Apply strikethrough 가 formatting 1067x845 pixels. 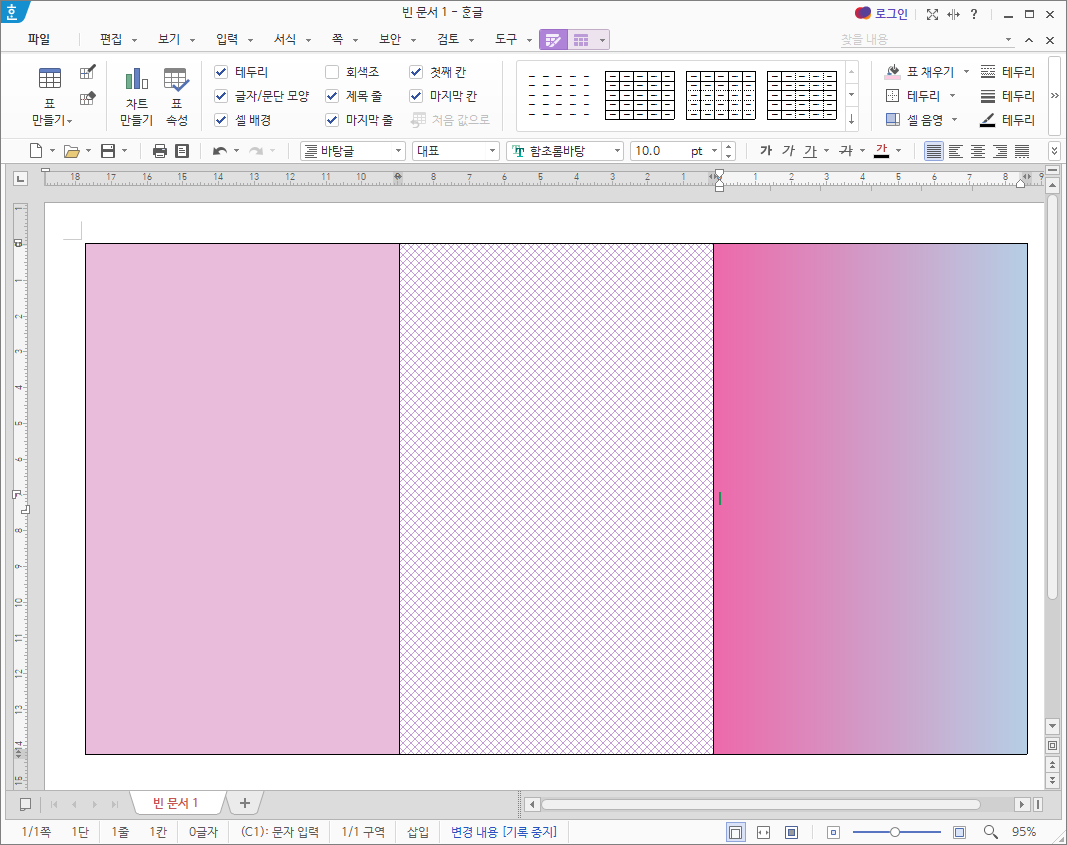click(x=846, y=151)
